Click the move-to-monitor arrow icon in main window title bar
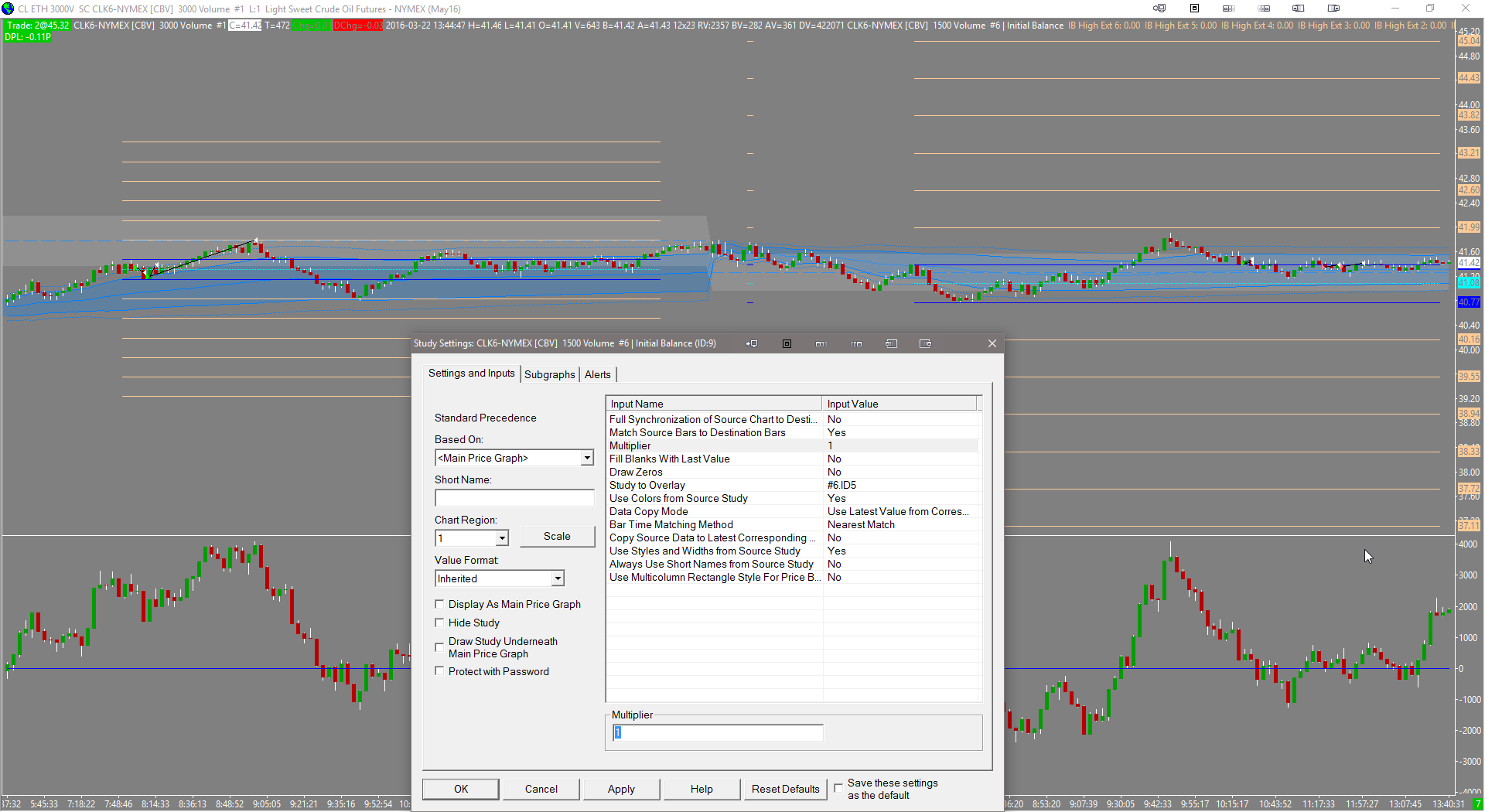This screenshot has width=1485, height=812. [x=1159, y=9]
